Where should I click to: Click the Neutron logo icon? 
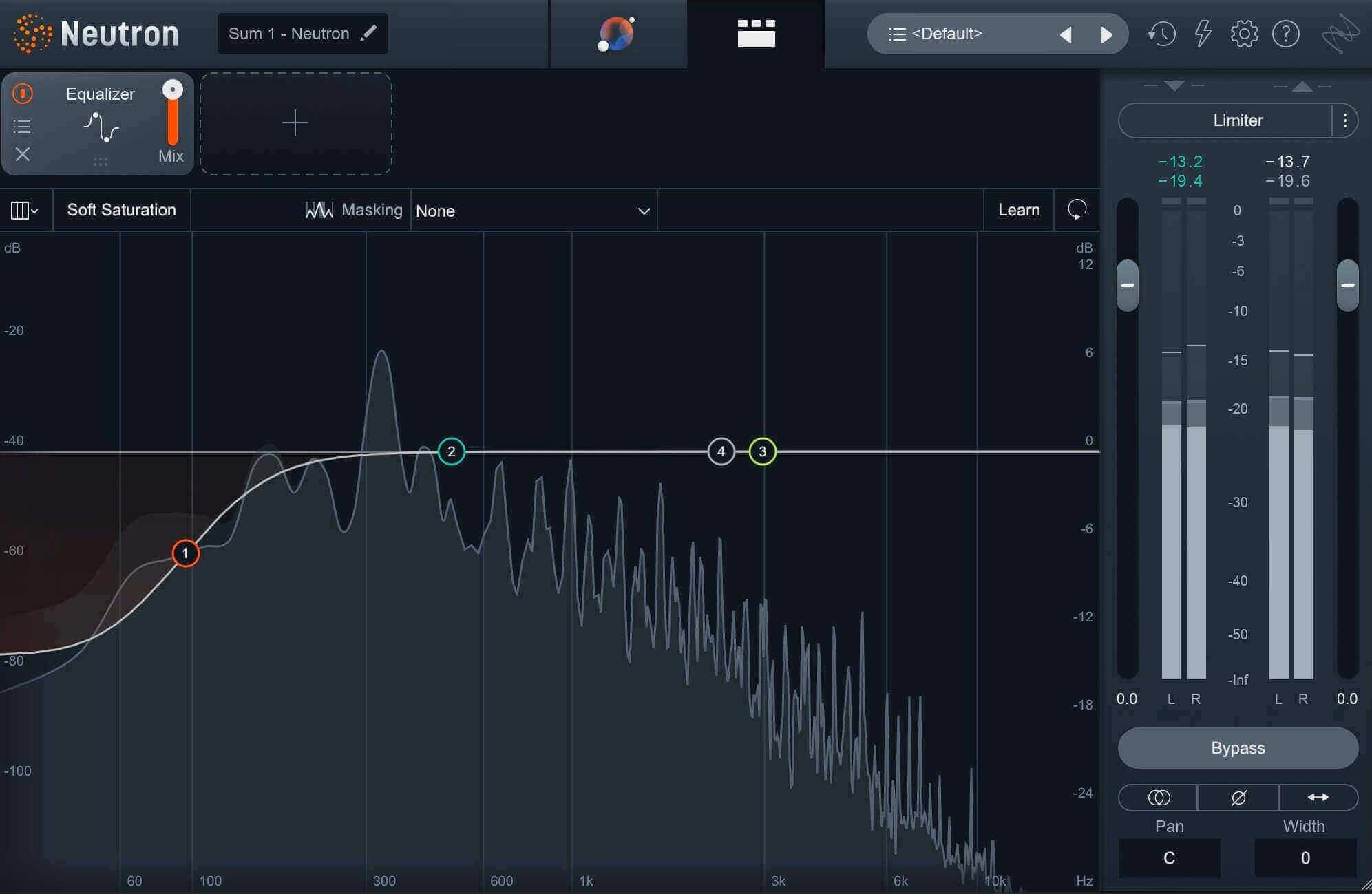[x=32, y=34]
